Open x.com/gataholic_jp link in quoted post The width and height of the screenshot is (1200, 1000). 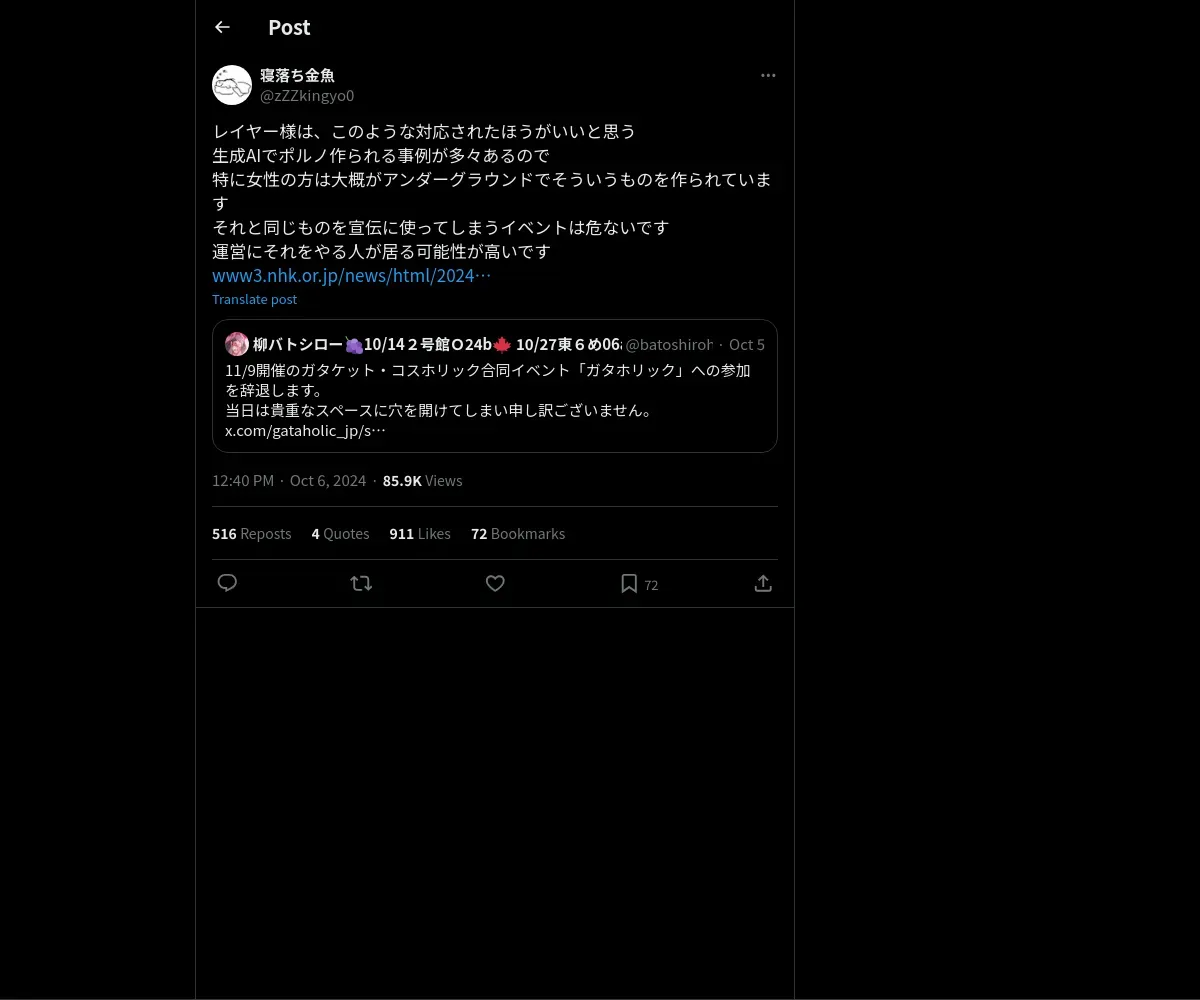(x=305, y=431)
